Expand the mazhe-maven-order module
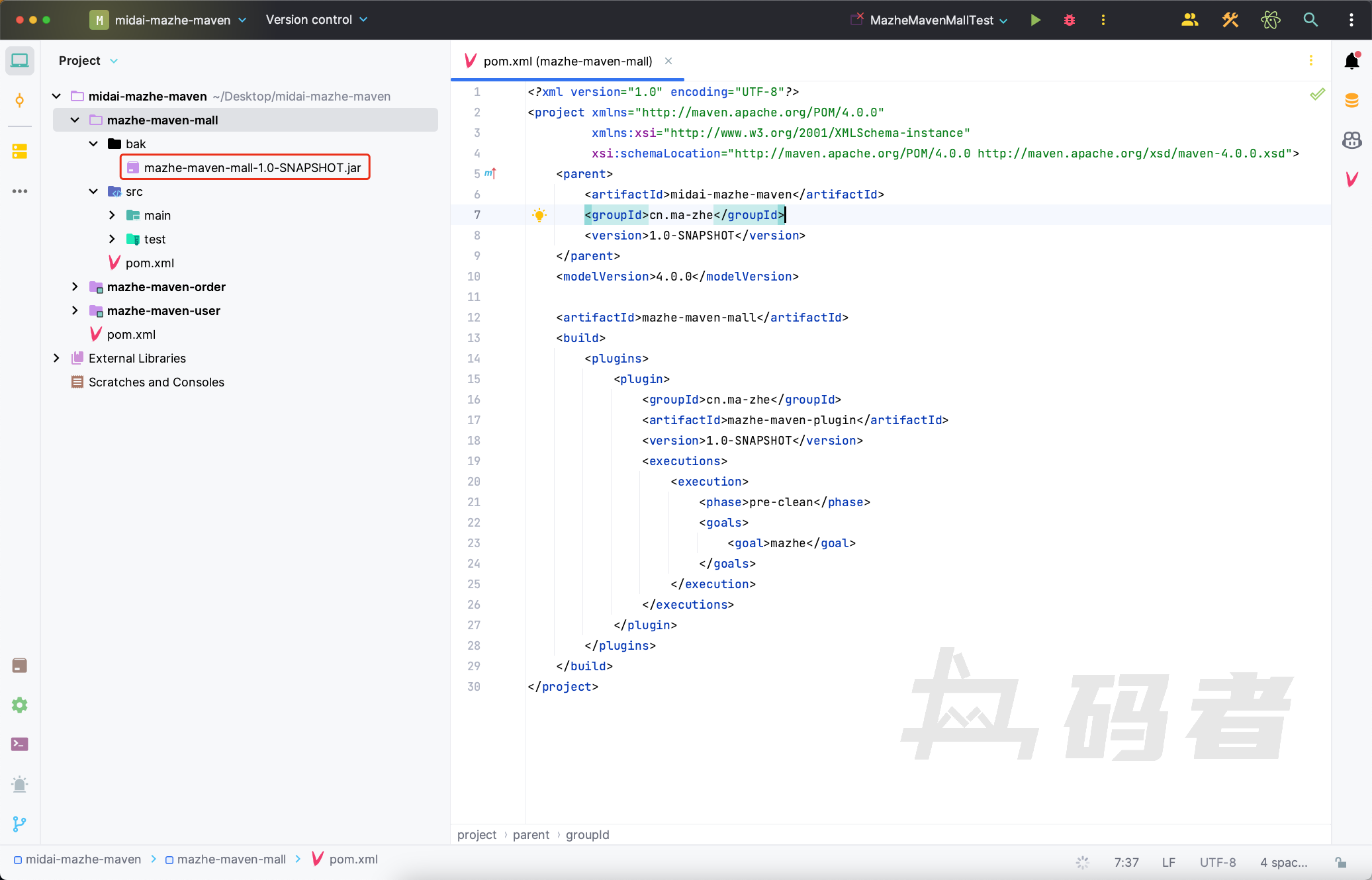Viewport: 1372px width, 880px height. [75, 286]
